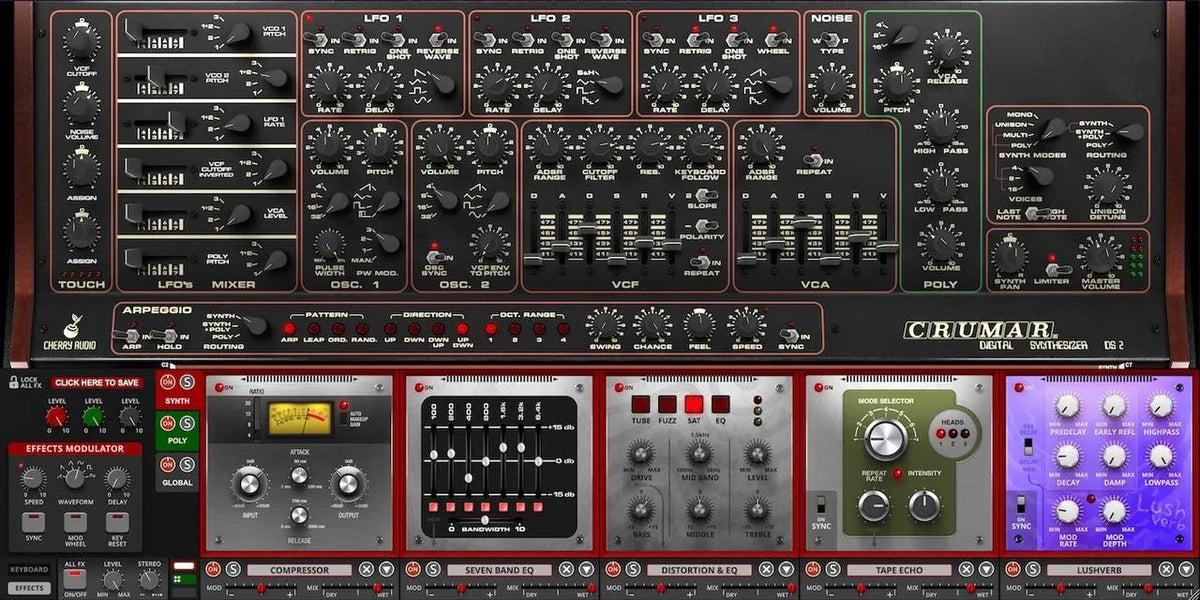Expand the dropdown next to Seven Band EQ name
Viewport: 1200px width, 600px height.
pyautogui.click(x=584, y=569)
